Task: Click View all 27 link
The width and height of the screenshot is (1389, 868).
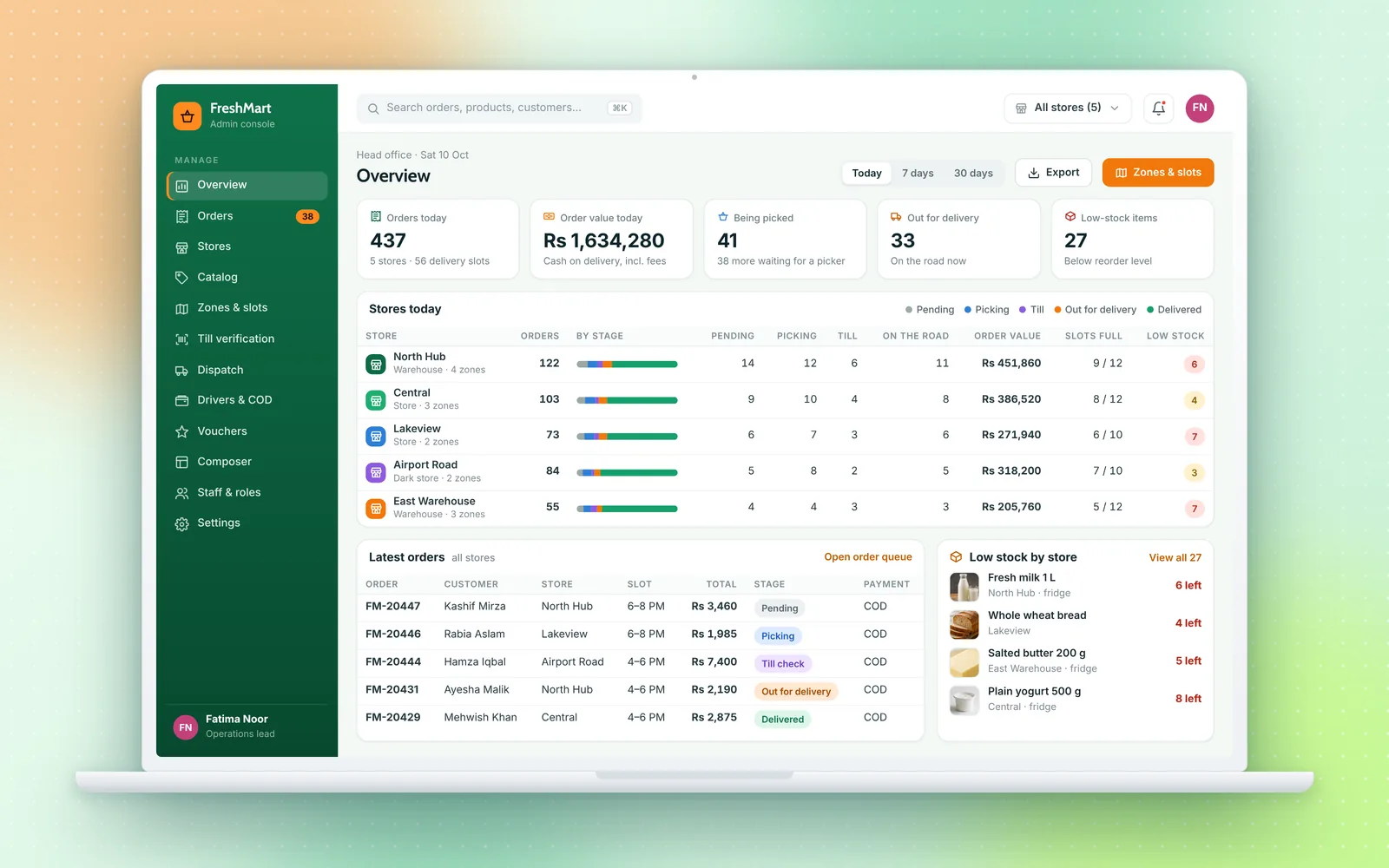Action: [x=1175, y=557]
